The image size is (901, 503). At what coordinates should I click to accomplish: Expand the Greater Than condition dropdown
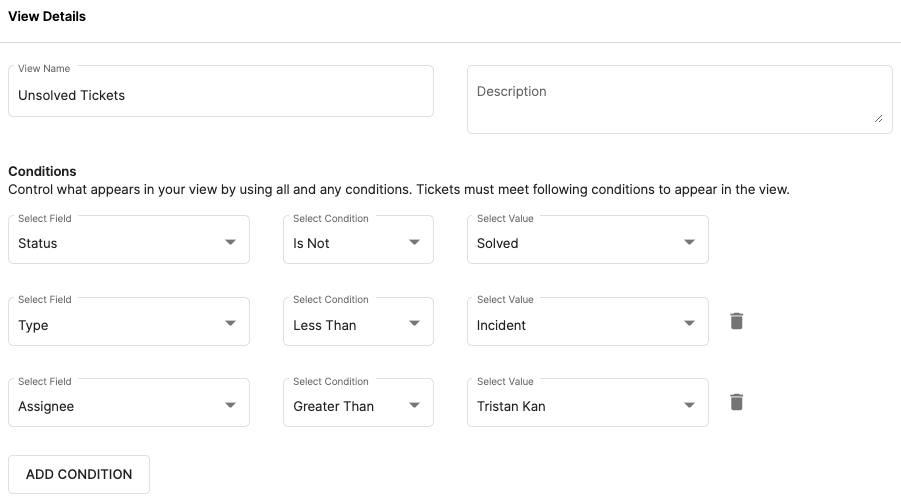(x=358, y=402)
